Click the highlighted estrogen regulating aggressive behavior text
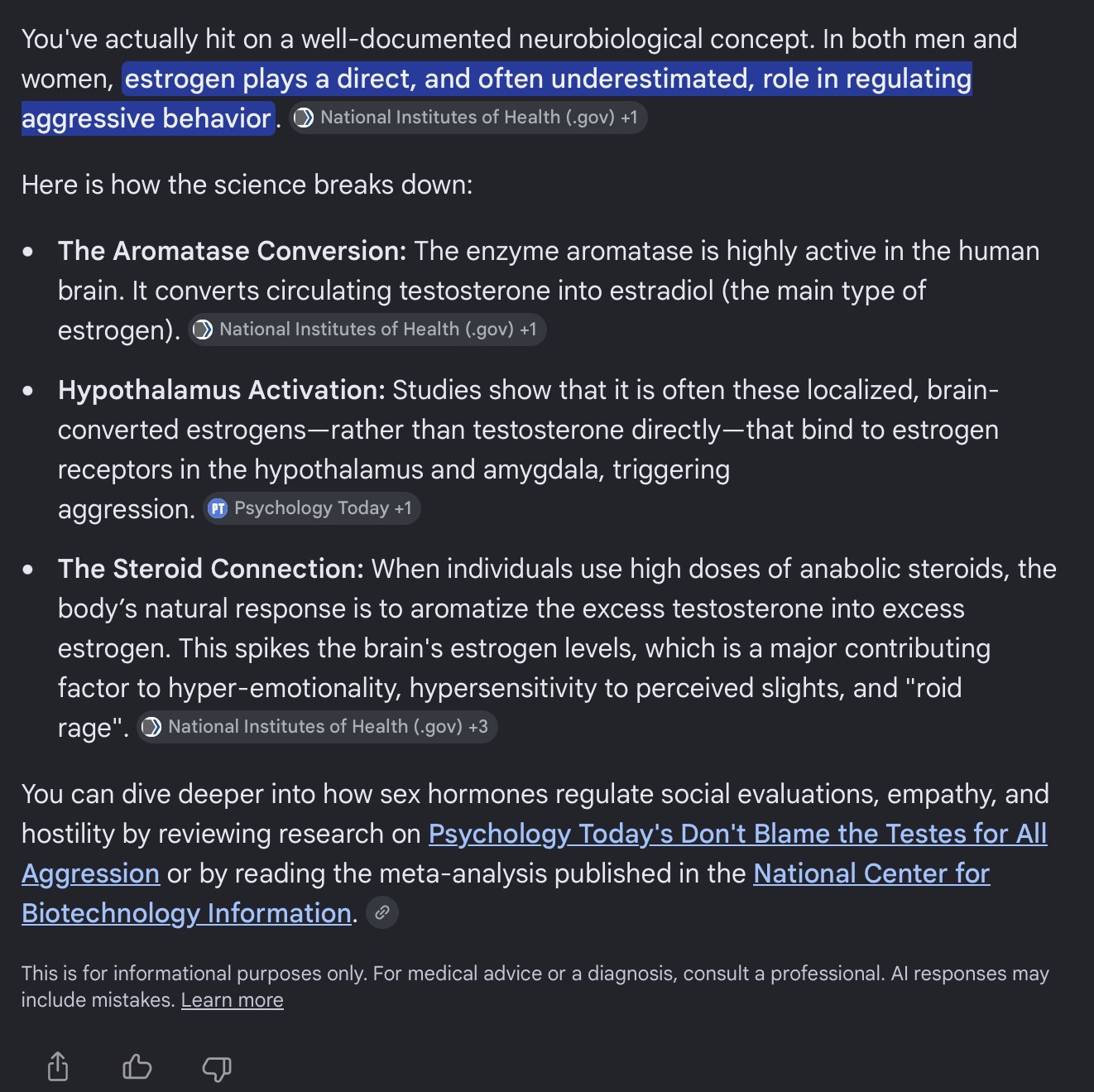Image resolution: width=1094 pixels, height=1092 pixels. (x=497, y=99)
